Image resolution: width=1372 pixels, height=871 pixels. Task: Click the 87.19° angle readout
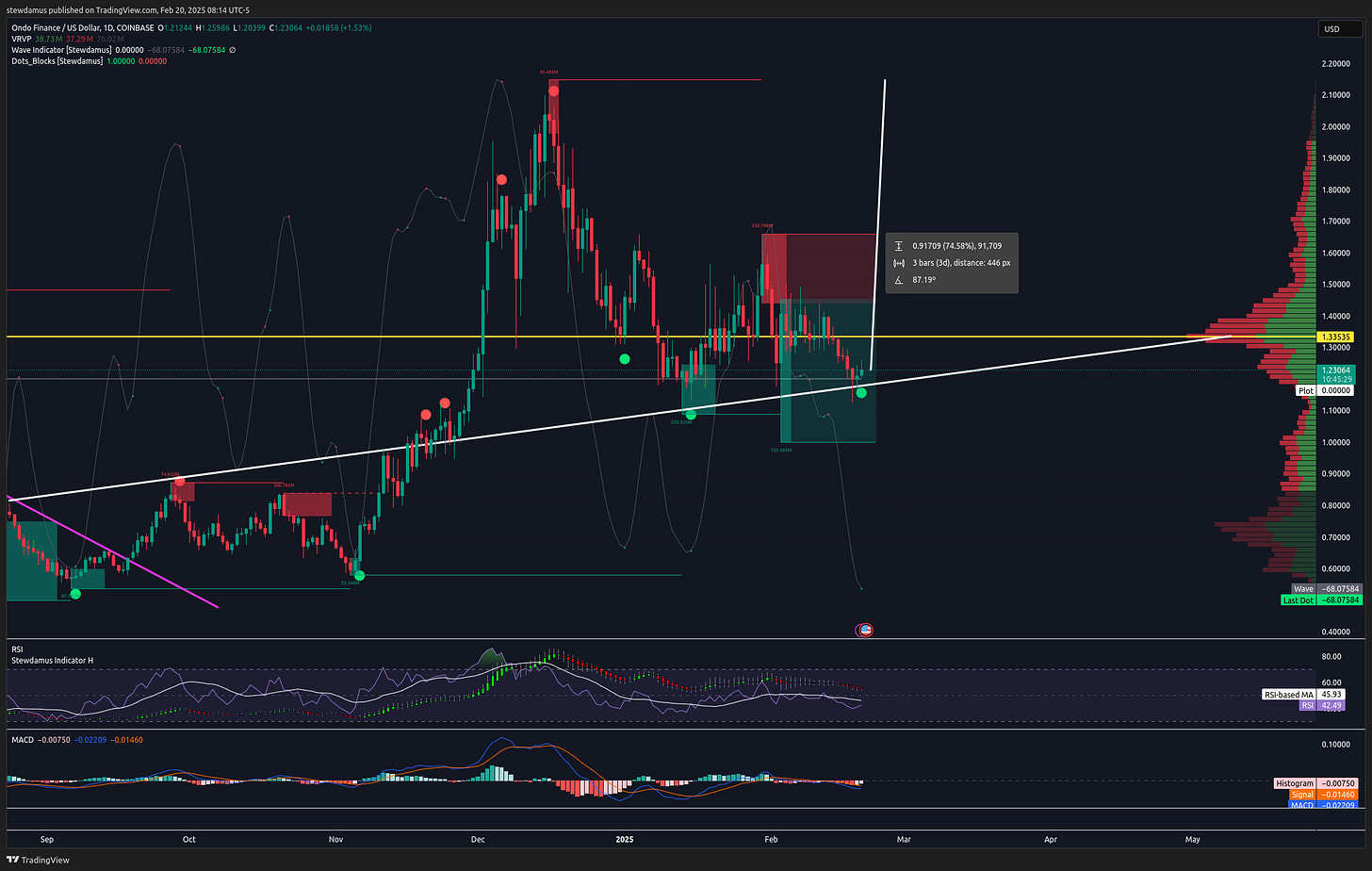pyautogui.click(x=925, y=280)
